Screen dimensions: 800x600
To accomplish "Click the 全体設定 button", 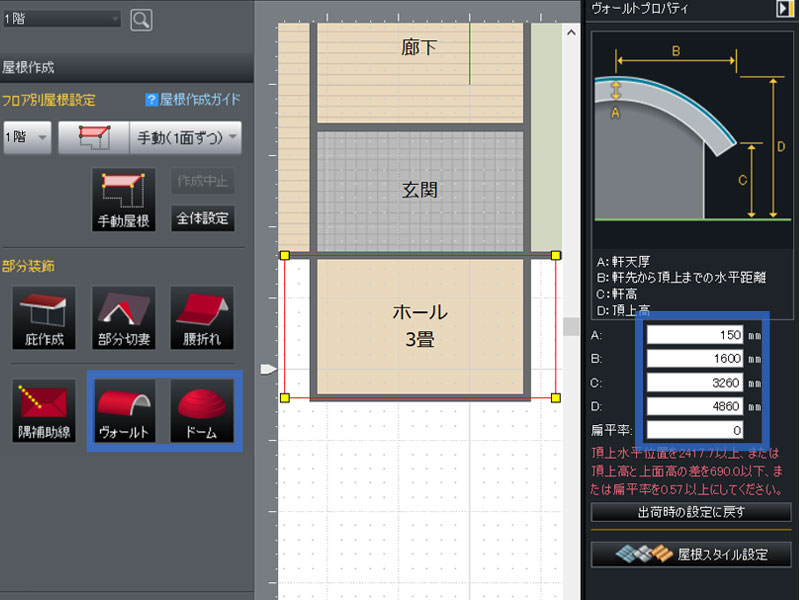I will (202, 218).
